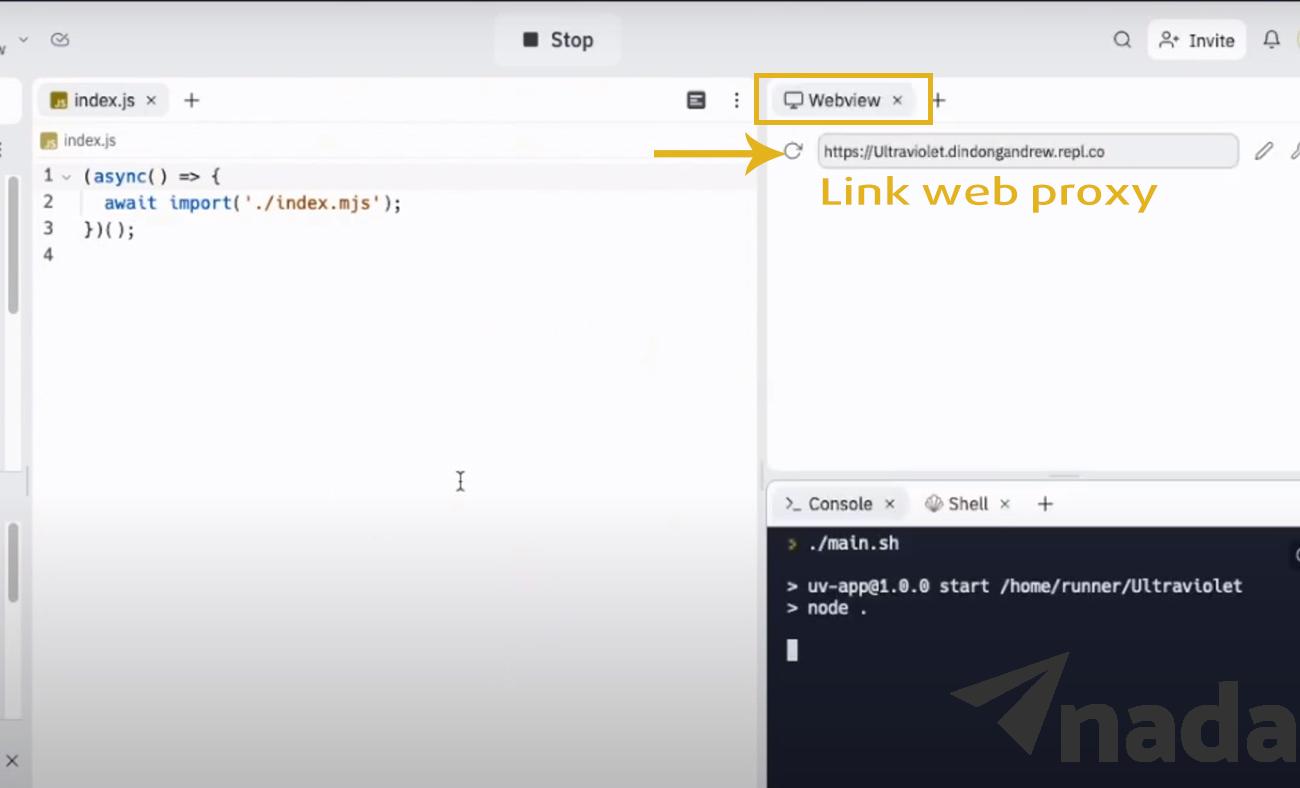This screenshot has height=788, width=1300.
Task: Click the index.js breadcrumb path
Action: point(79,141)
